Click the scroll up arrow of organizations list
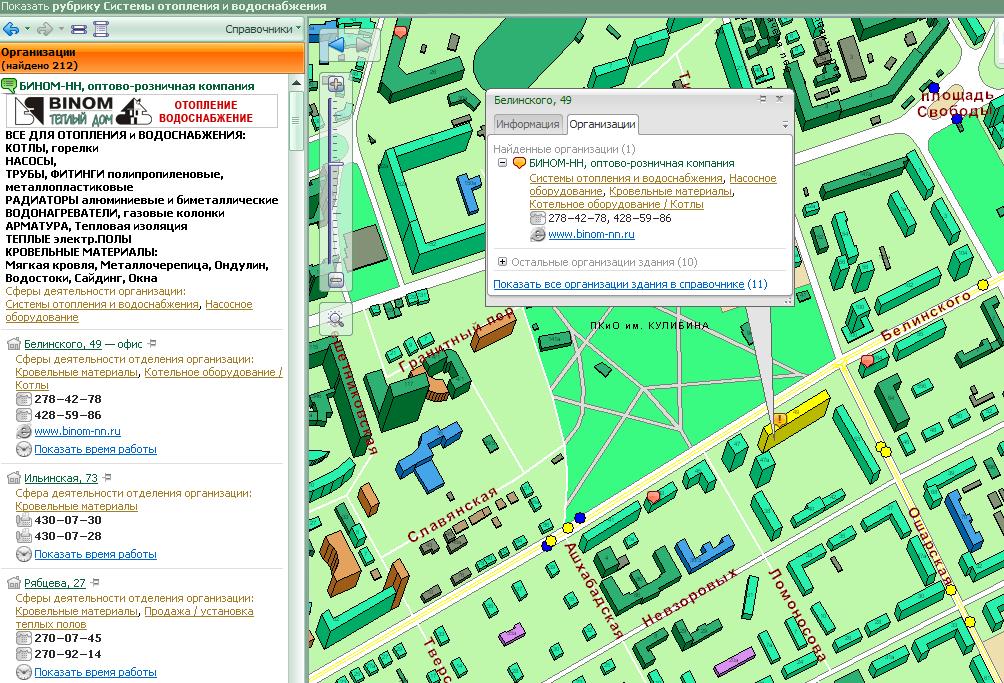Viewport: 1004px width, 683px height. click(x=296, y=83)
